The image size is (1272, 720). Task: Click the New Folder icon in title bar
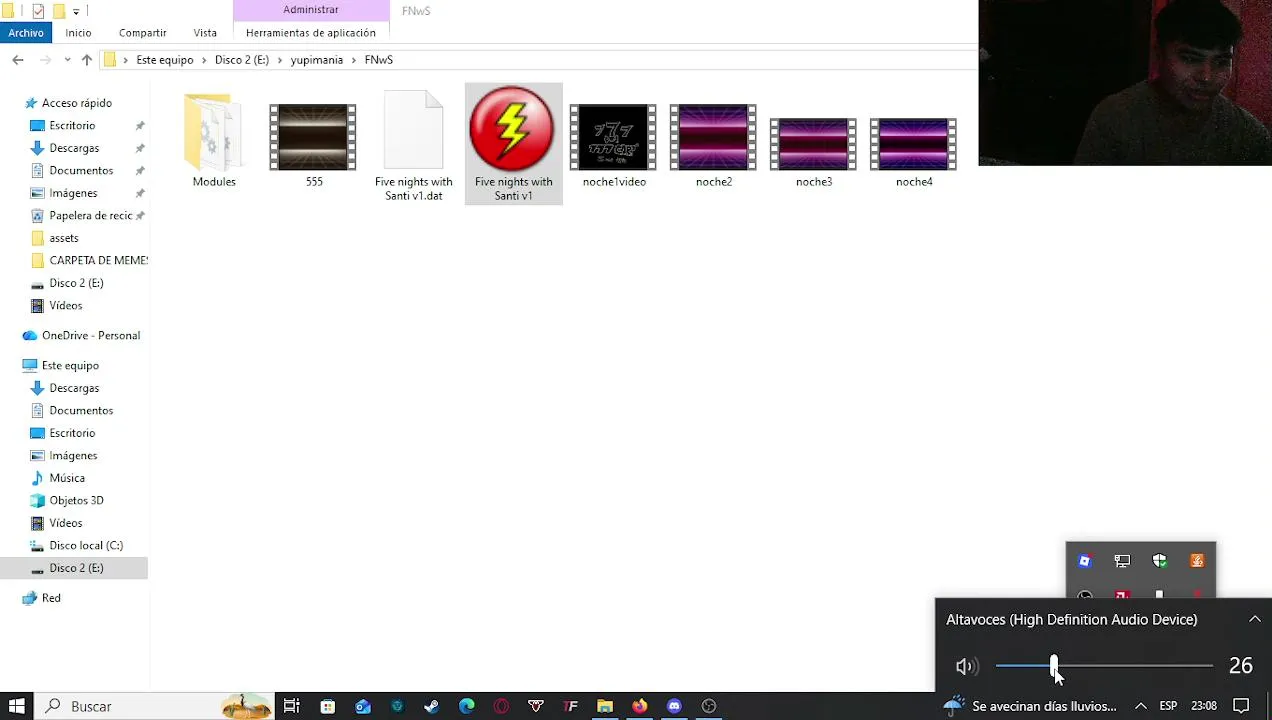pyautogui.click(x=59, y=11)
